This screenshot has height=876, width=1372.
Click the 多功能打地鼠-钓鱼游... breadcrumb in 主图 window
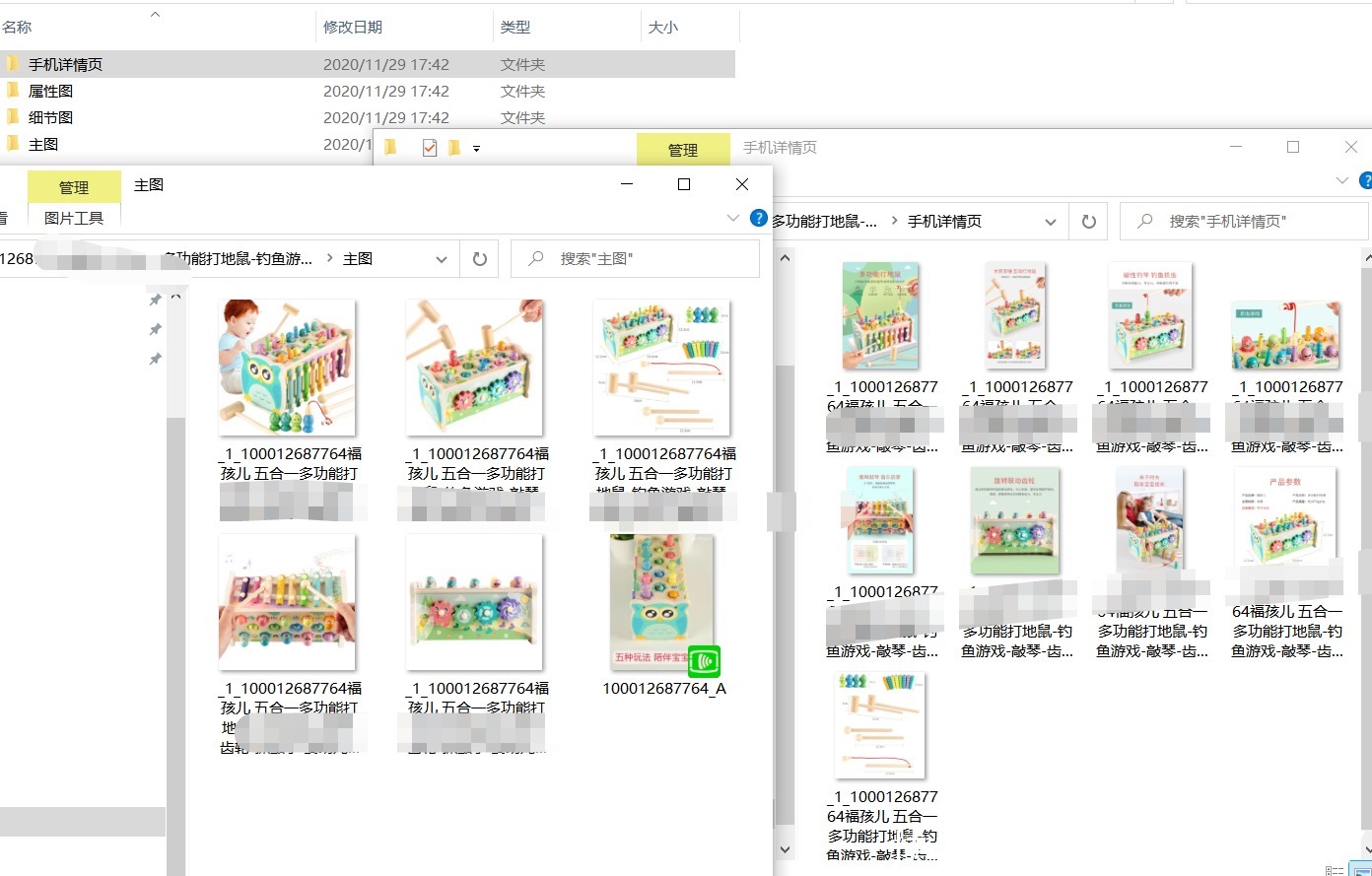pos(237,259)
